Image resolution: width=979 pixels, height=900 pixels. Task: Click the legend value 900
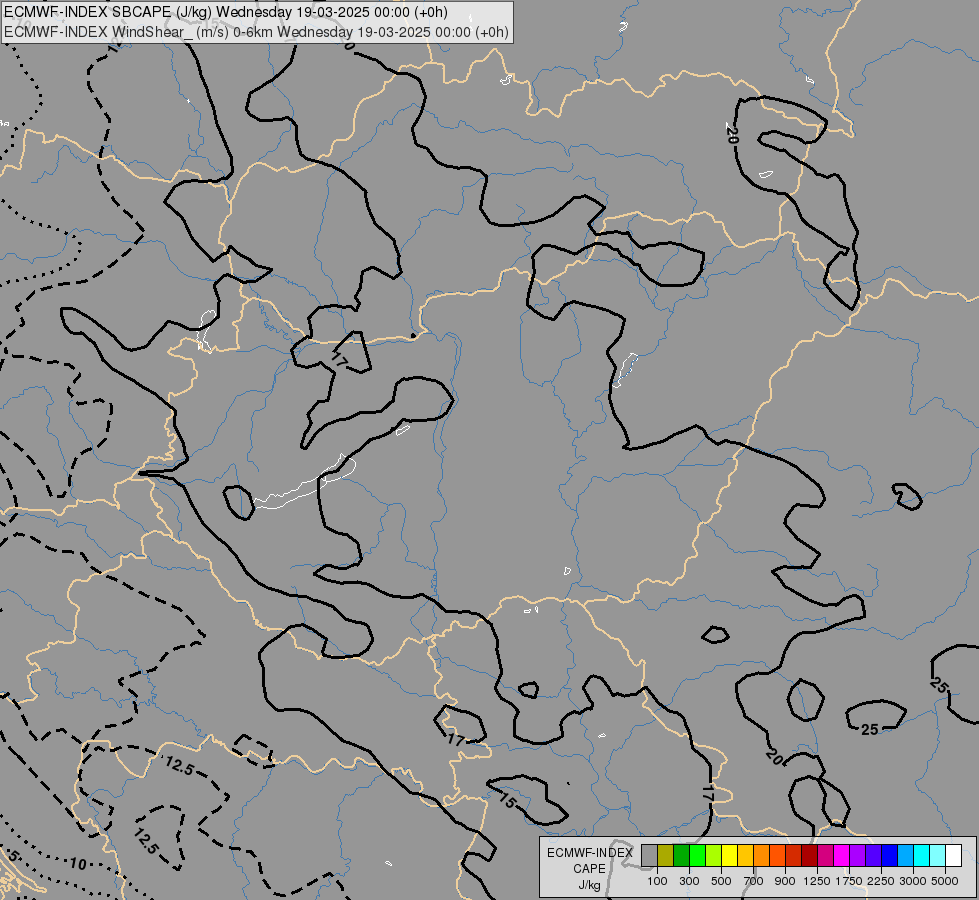pos(785,881)
